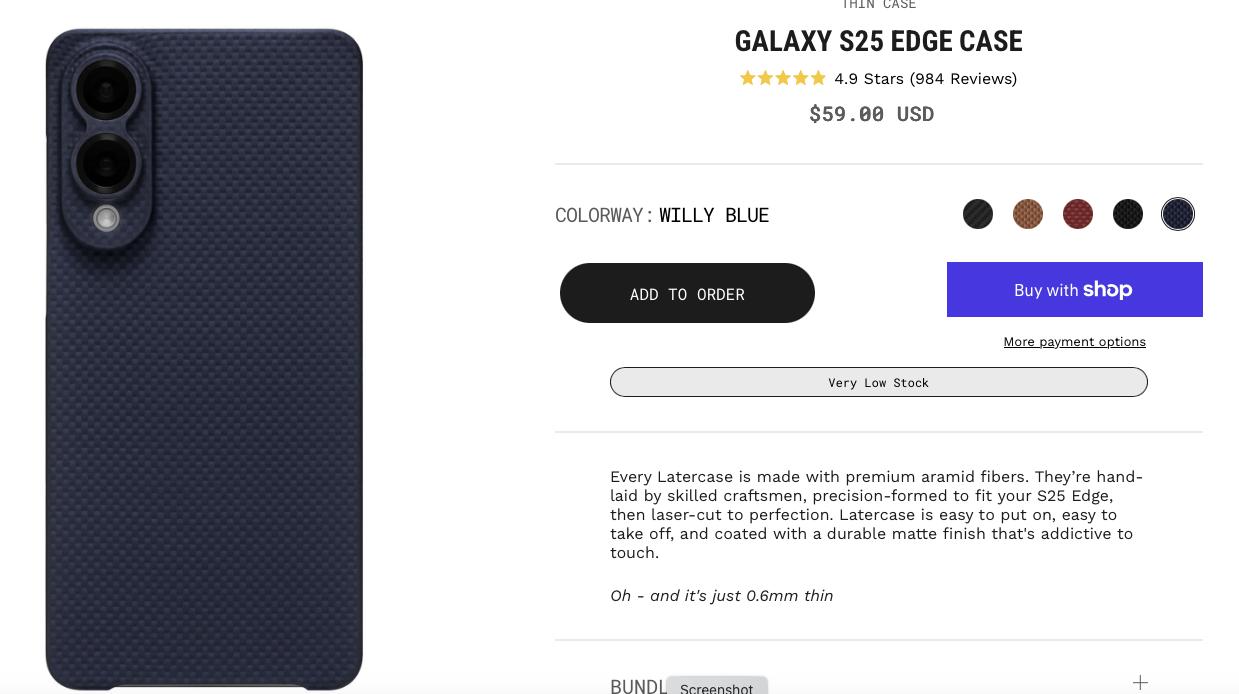Click the Very Low Stock indicator
This screenshot has width=1239, height=694.
(x=878, y=382)
